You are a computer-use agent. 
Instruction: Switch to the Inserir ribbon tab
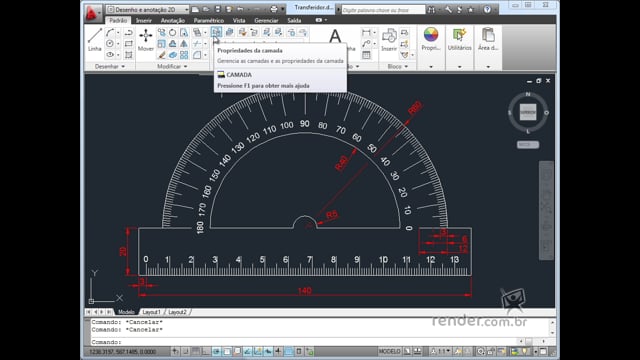pyautogui.click(x=144, y=20)
